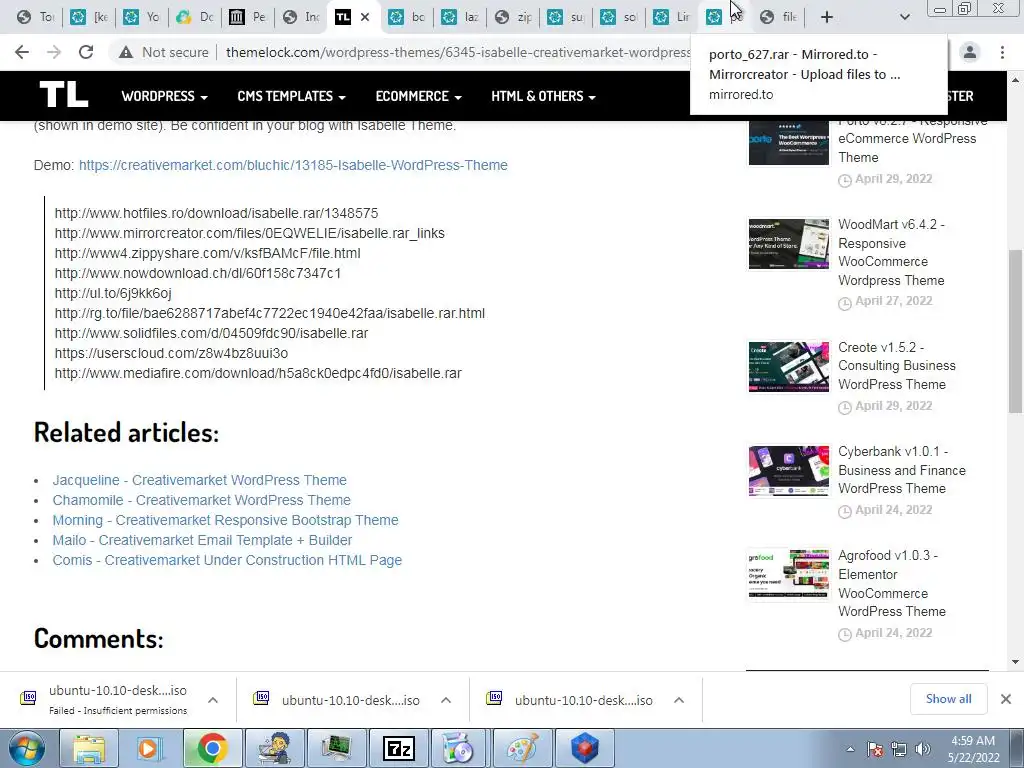Click the ul.to/6j9kk6oj link text
This screenshot has width=1024, height=768.
point(113,293)
